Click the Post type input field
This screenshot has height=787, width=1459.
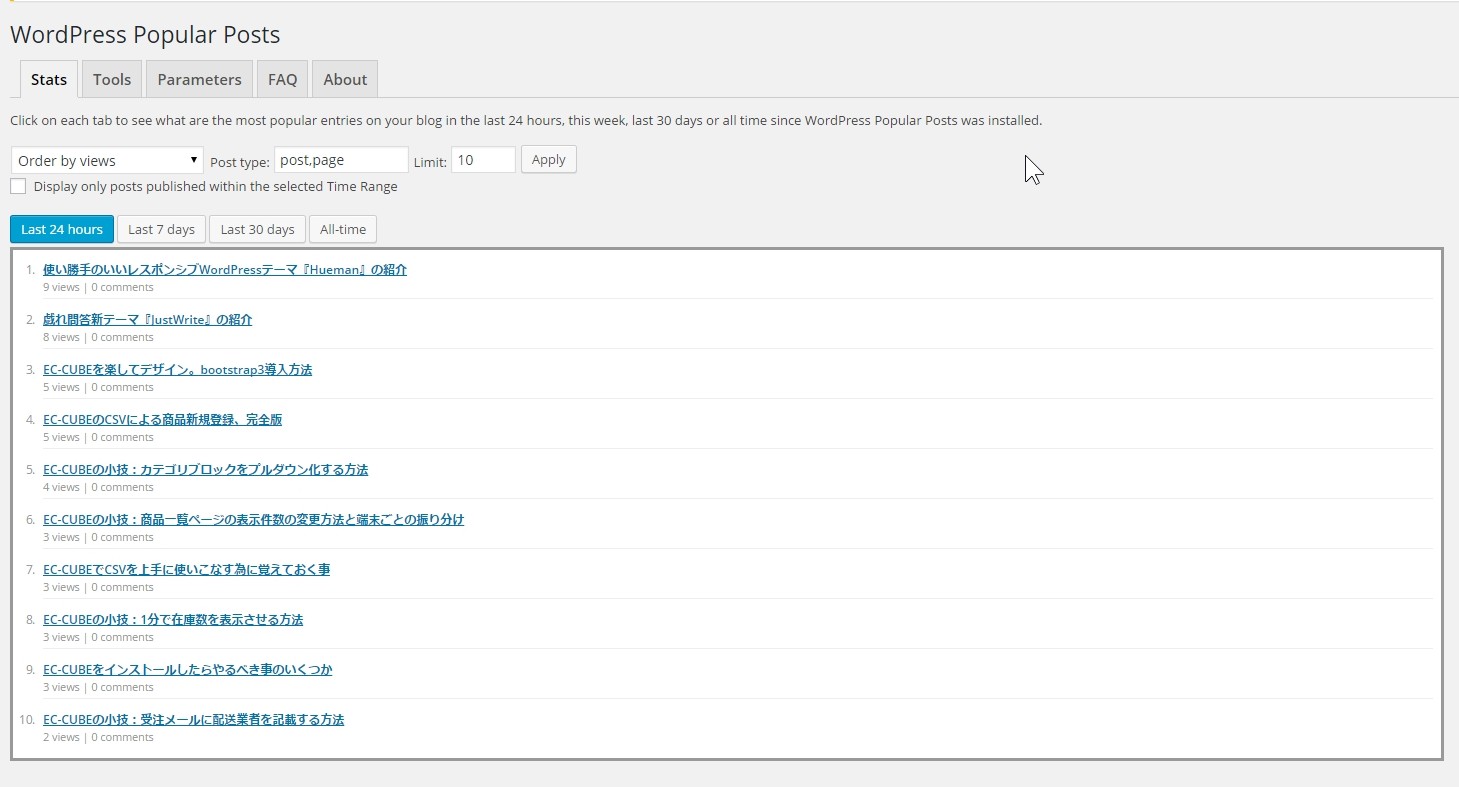(x=341, y=160)
